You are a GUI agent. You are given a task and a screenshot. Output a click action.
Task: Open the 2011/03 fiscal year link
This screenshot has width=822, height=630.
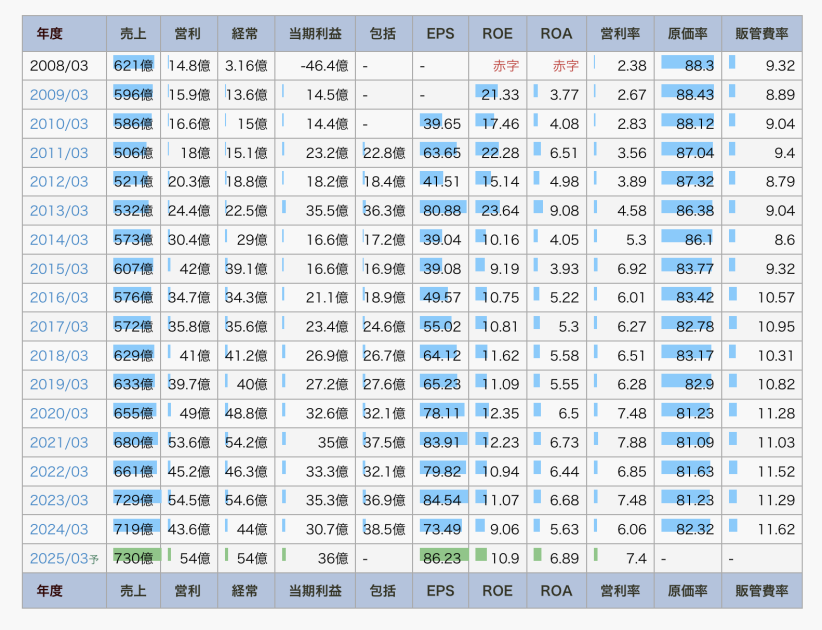pos(59,153)
